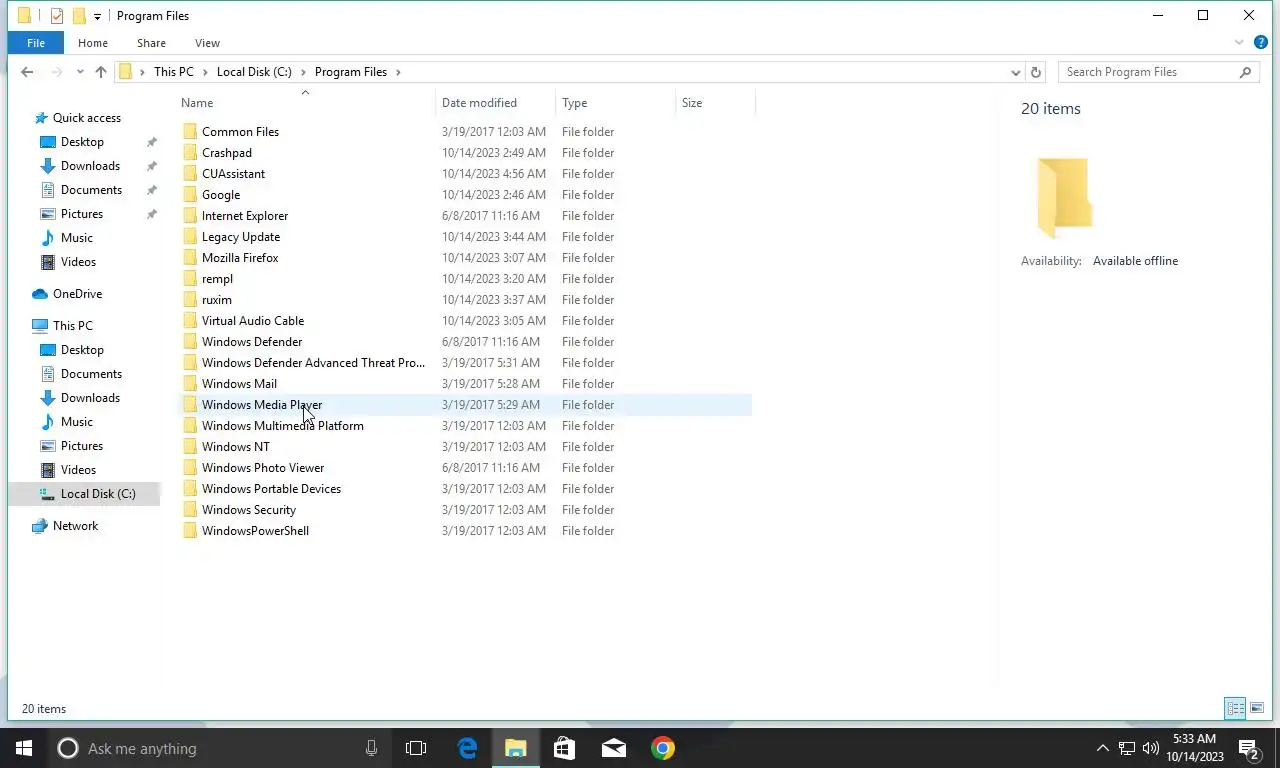Select pinned Pictures under Quick access
Image resolution: width=1280 pixels, height=768 pixels.
[82, 214]
